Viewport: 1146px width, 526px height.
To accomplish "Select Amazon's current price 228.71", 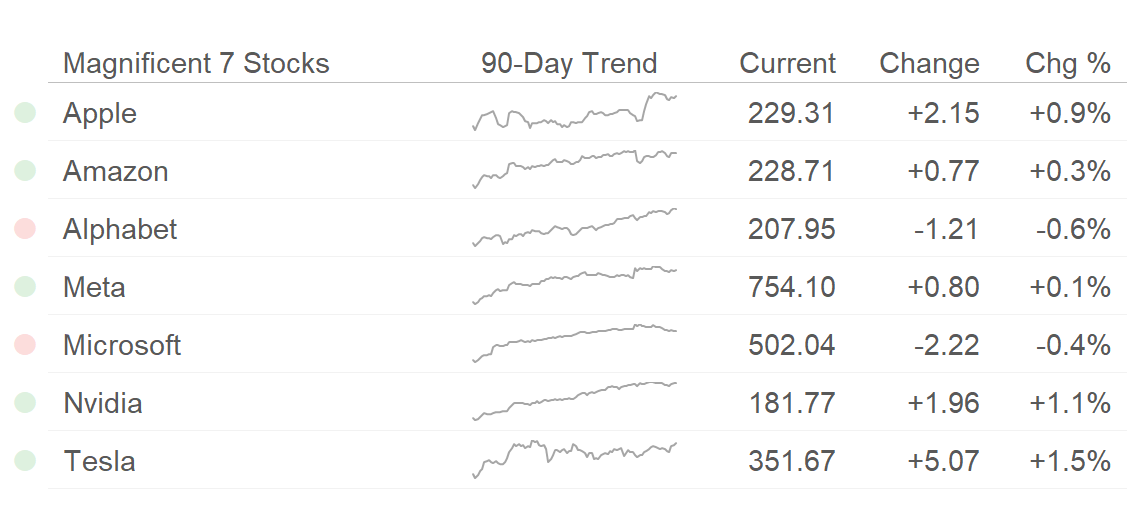I will pyautogui.click(x=792, y=171).
